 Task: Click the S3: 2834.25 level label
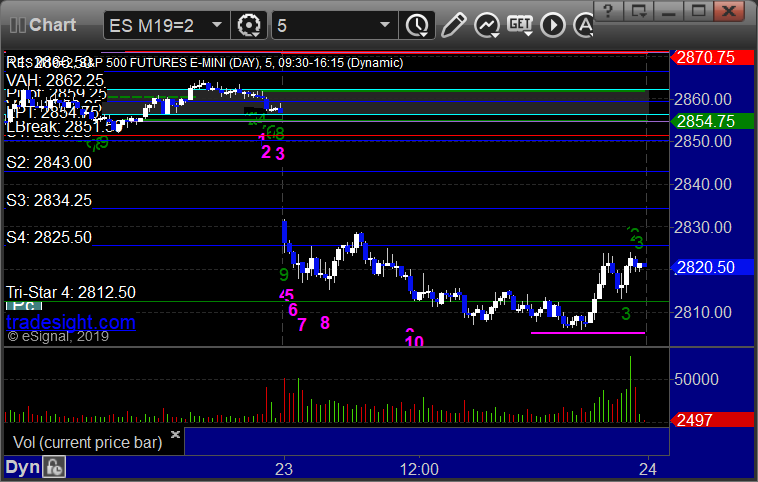(x=49, y=200)
